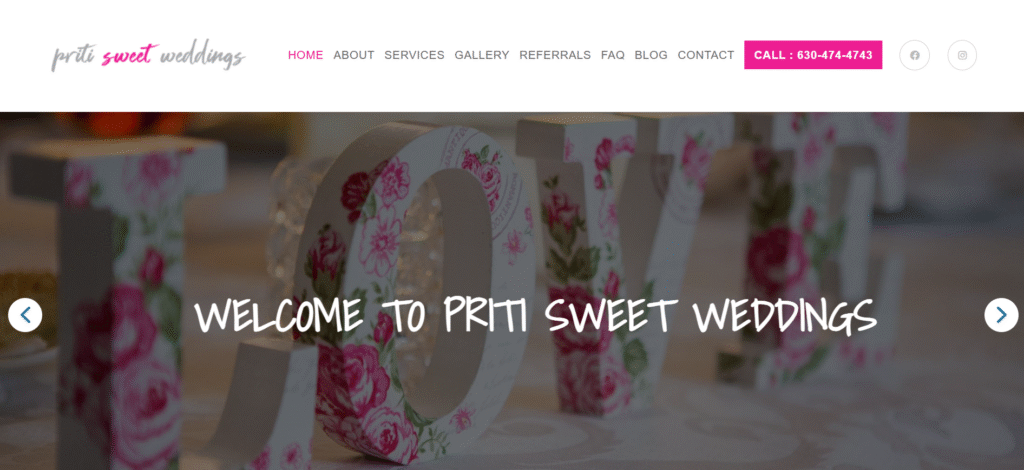Click the priti sweet weddings logo
The image size is (1024, 470).
tap(148, 56)
